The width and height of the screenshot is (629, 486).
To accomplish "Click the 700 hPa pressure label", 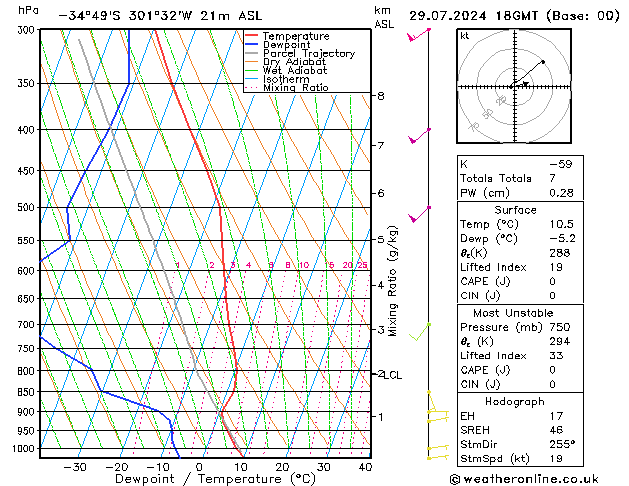I will pyautogui.click(x=28, y=325).
